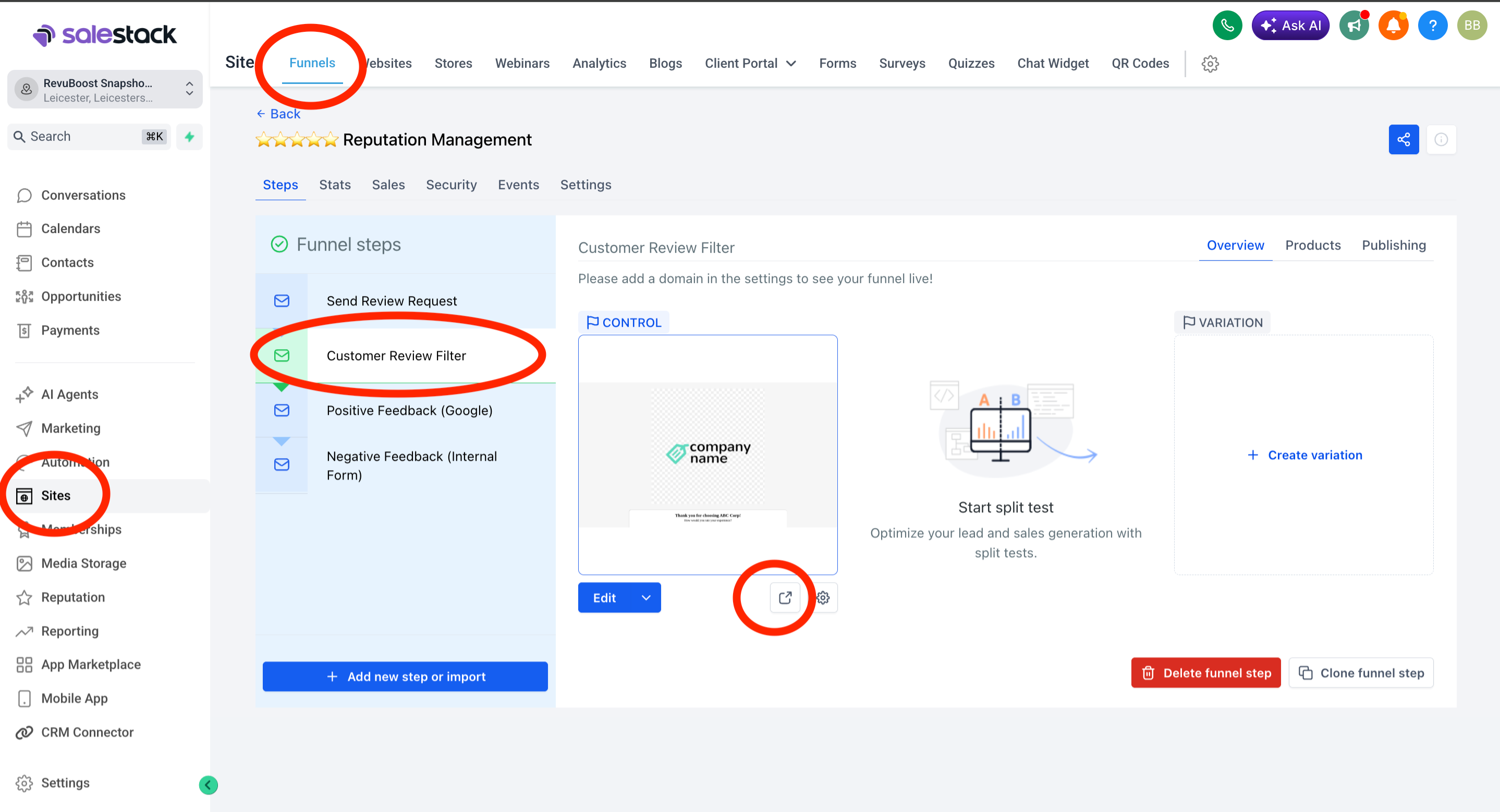Switch to the Webinars tab
Image resolution: width=1500 pixels, height=812 pixels.
pos(522,64)
